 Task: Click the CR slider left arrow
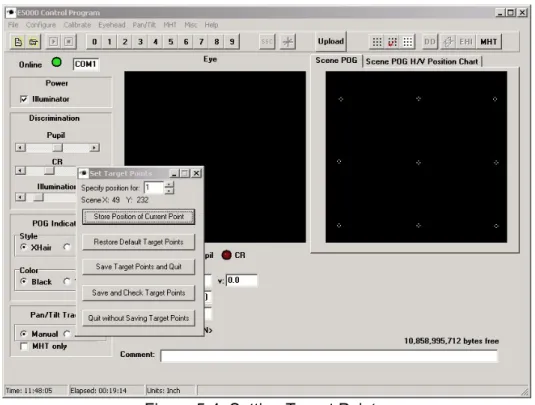tap(20, 170)
